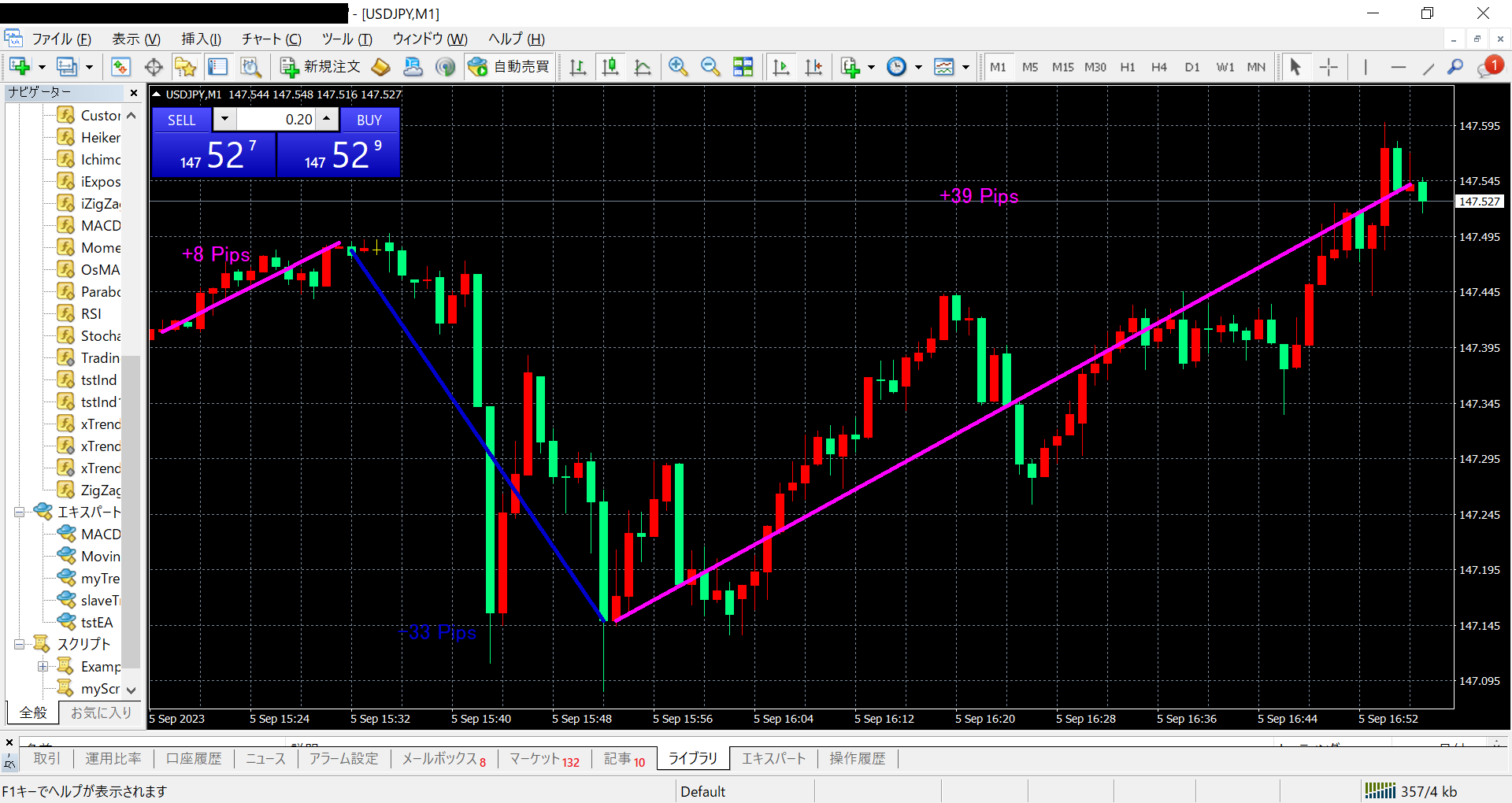Toggle the 自動売買 auto trading button
1512x803 pixels.
pyautogui.click(x=509, y=67)
